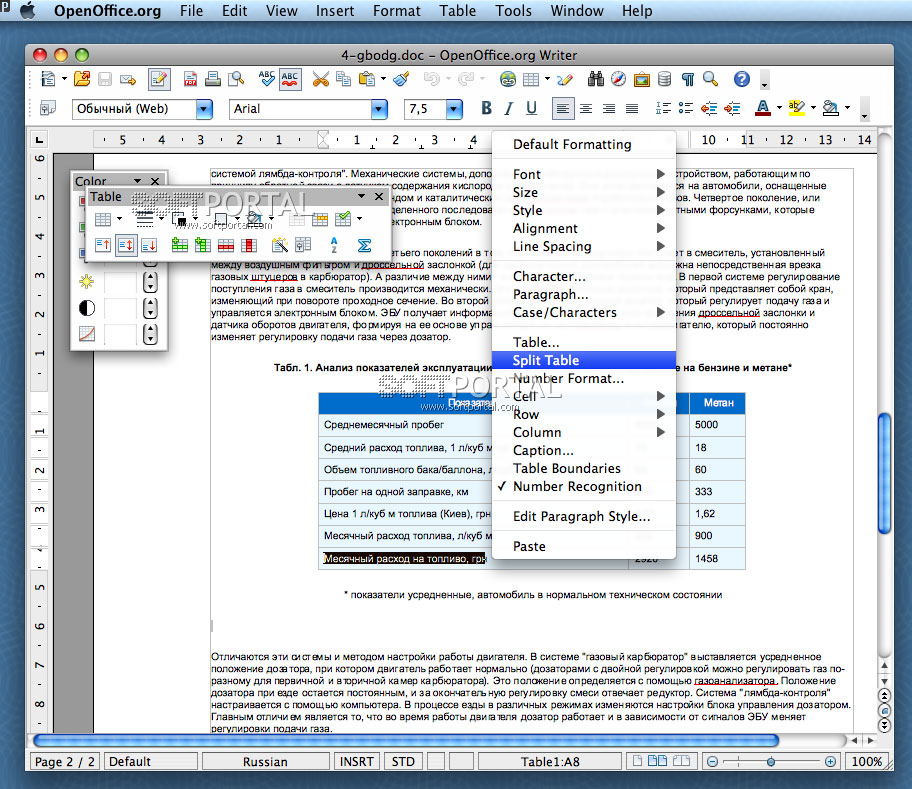This screenshot has width=912, height=789.
Task: Open Table... properties from context menu
Action: [583, 342]
